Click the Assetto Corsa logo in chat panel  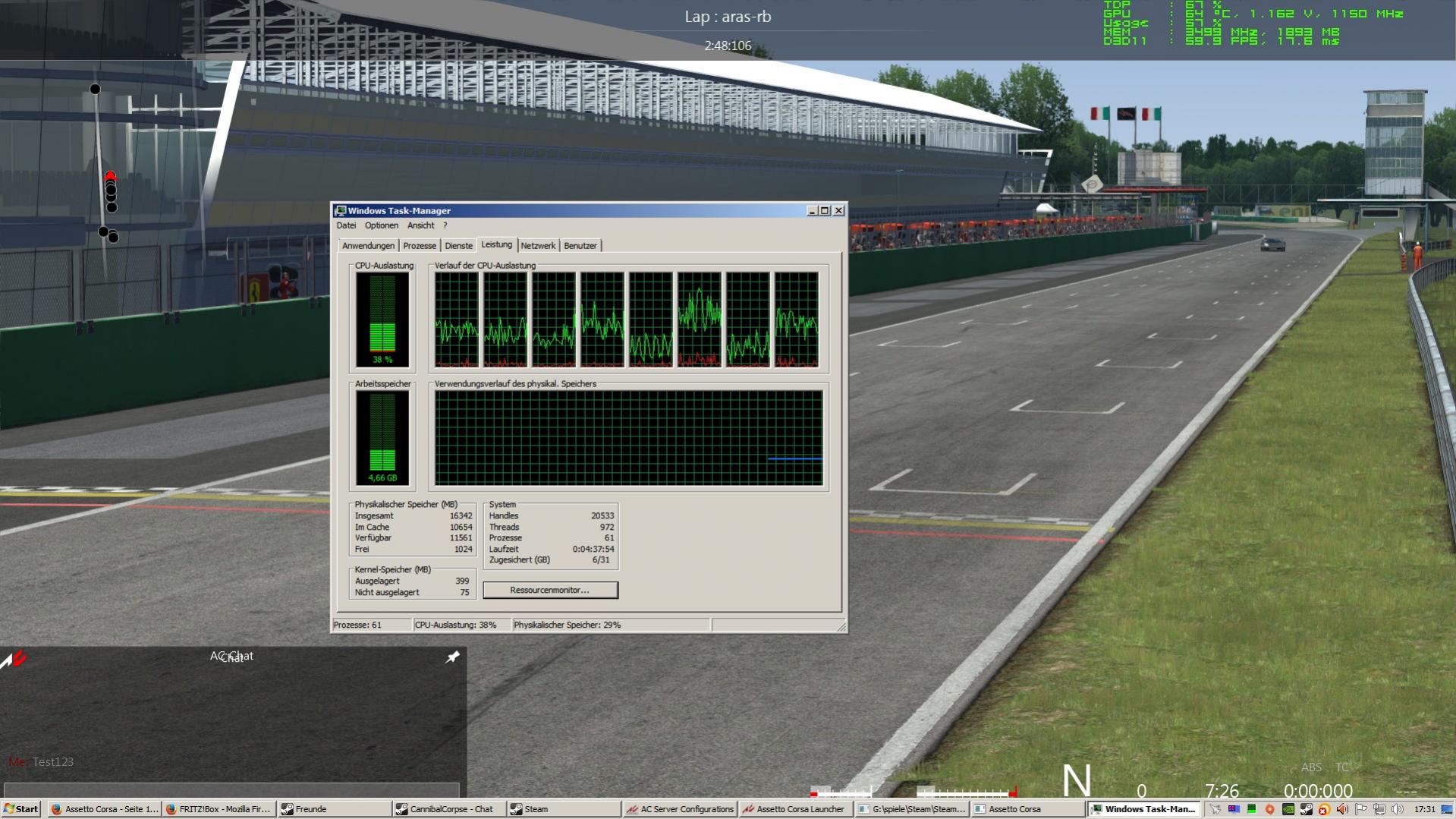point(14,658)
